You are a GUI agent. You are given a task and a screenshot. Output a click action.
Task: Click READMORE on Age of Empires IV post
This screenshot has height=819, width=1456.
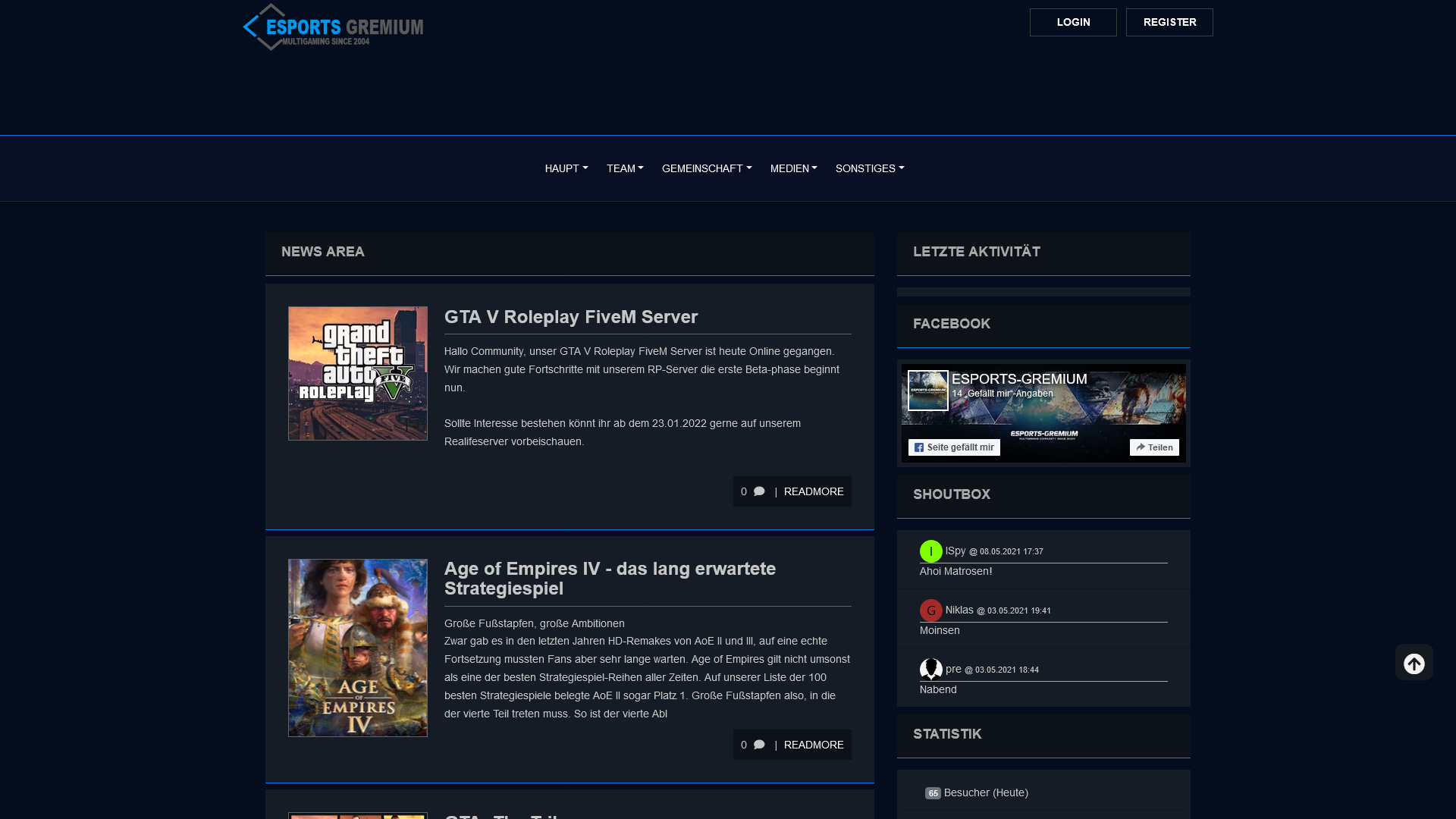(x=814, y=745)
